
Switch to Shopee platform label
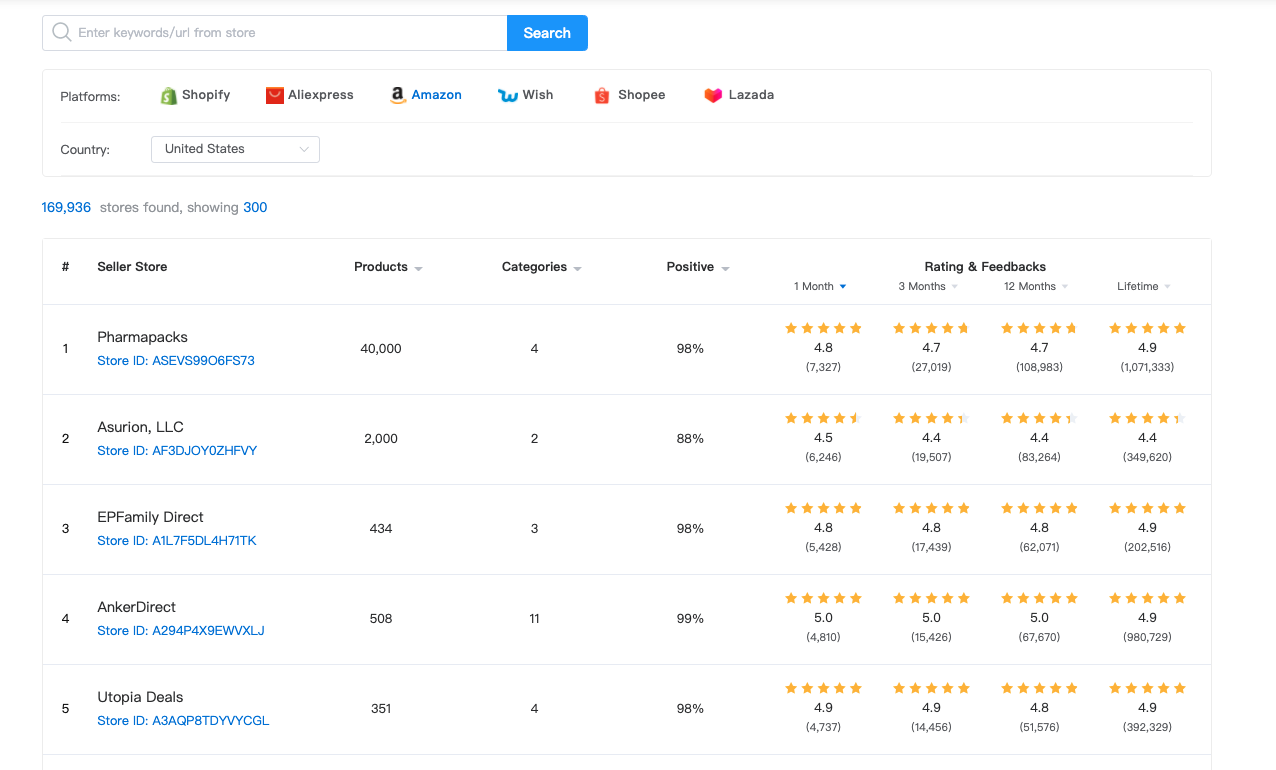coord(641,95)
